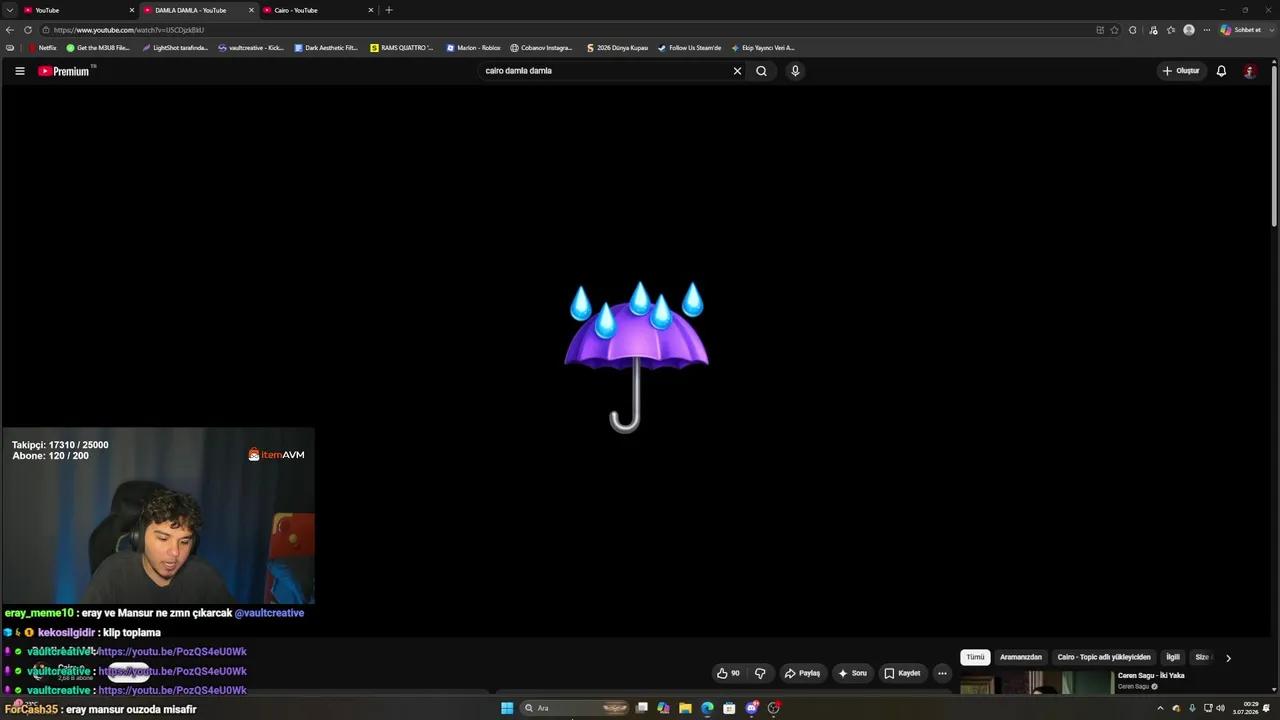Click the YouTube Premium logo
This screenshot has height=720, width=1280.
(x=64, y=71)
